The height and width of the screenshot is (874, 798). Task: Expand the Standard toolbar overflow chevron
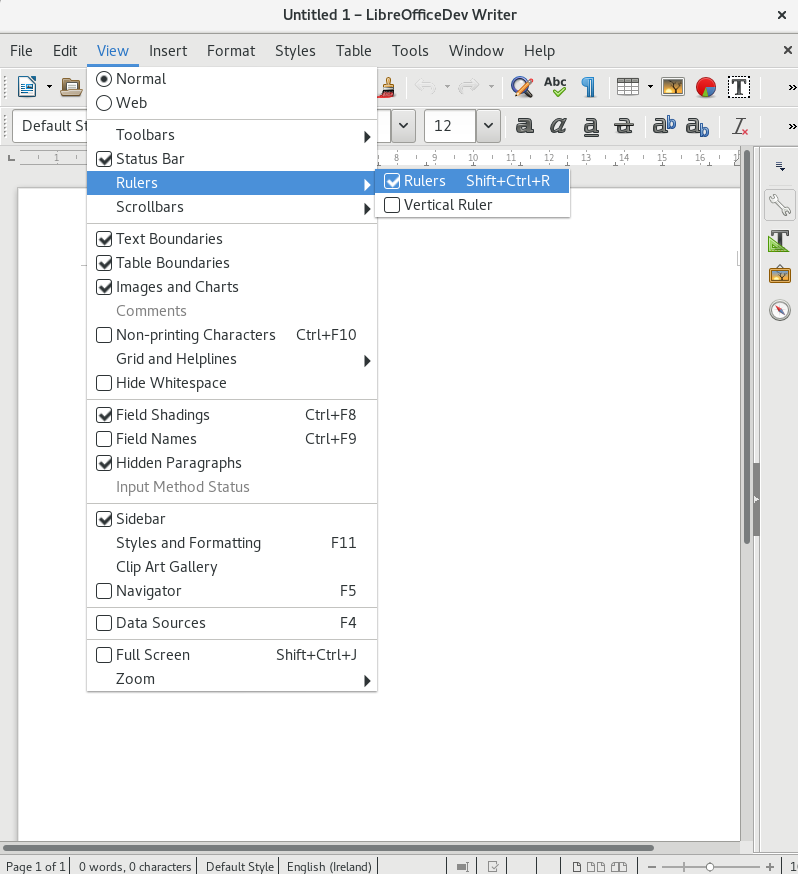click(792, 88)
